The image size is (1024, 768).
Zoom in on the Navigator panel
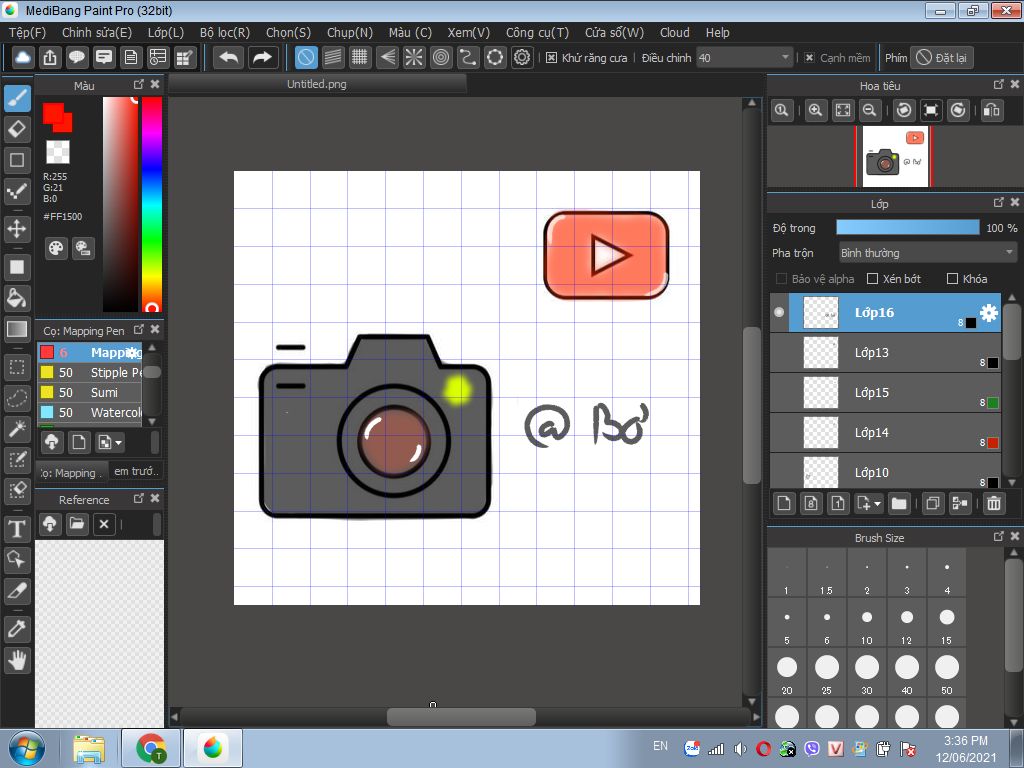coord(815,110)
